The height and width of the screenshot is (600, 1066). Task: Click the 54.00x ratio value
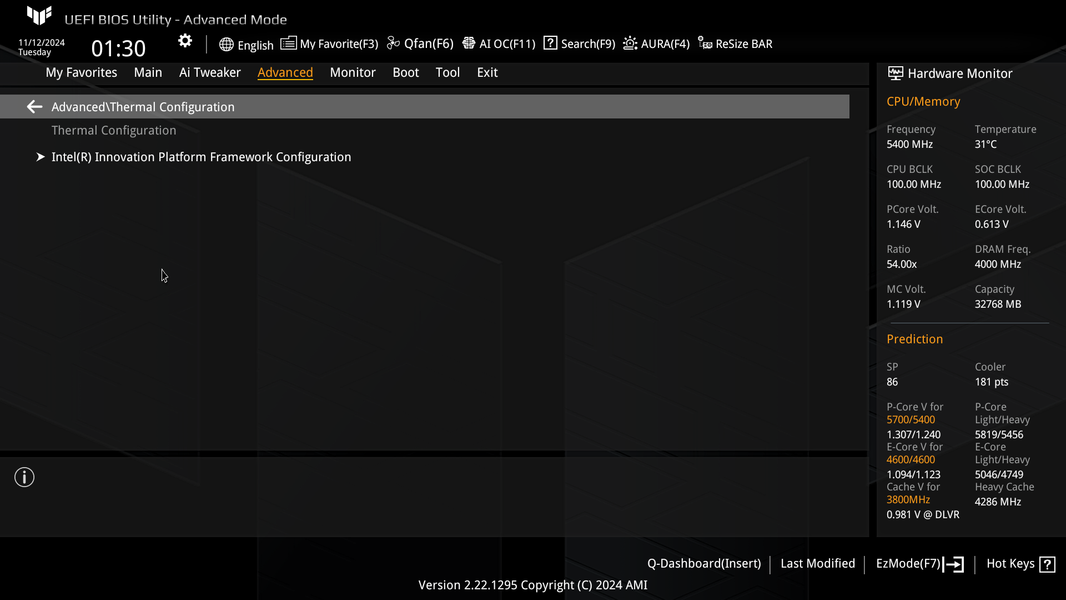901,264
